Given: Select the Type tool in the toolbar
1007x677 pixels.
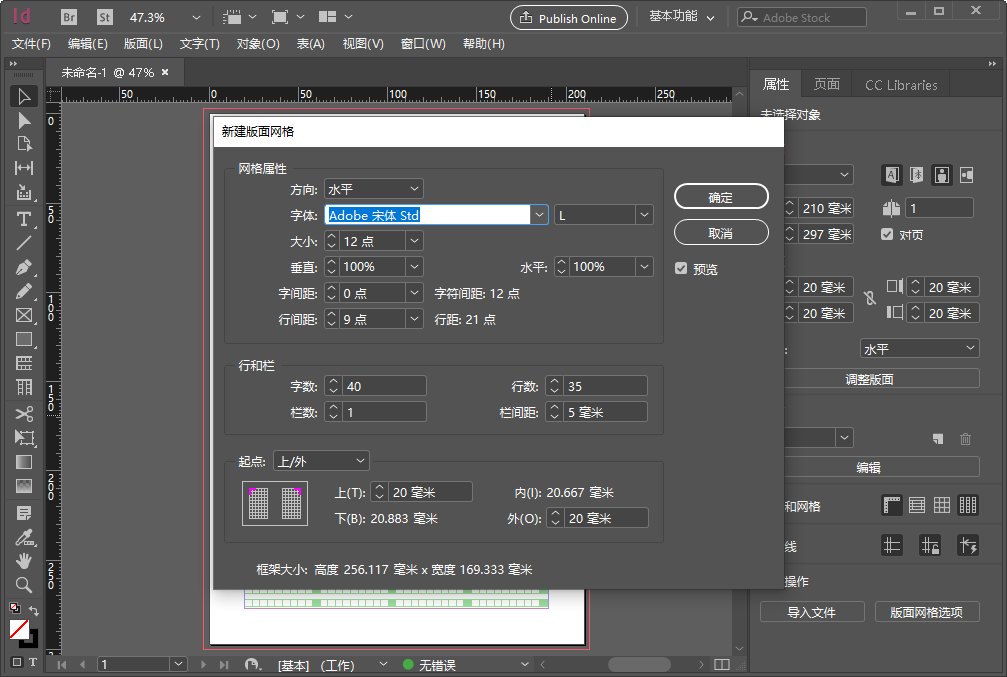Looking at the screenshot, I should 24,219.
